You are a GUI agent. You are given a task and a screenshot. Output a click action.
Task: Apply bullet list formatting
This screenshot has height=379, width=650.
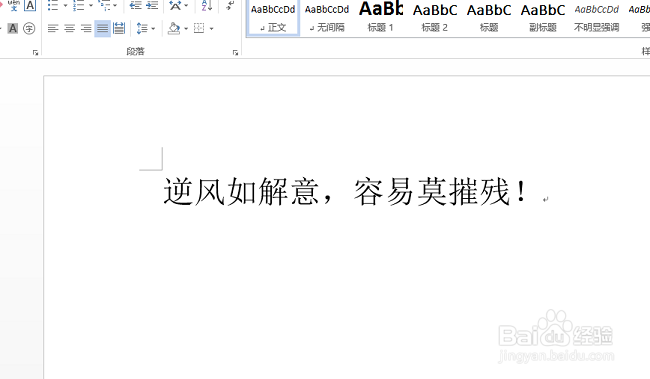pyautogui.click(x=53, y=5)
